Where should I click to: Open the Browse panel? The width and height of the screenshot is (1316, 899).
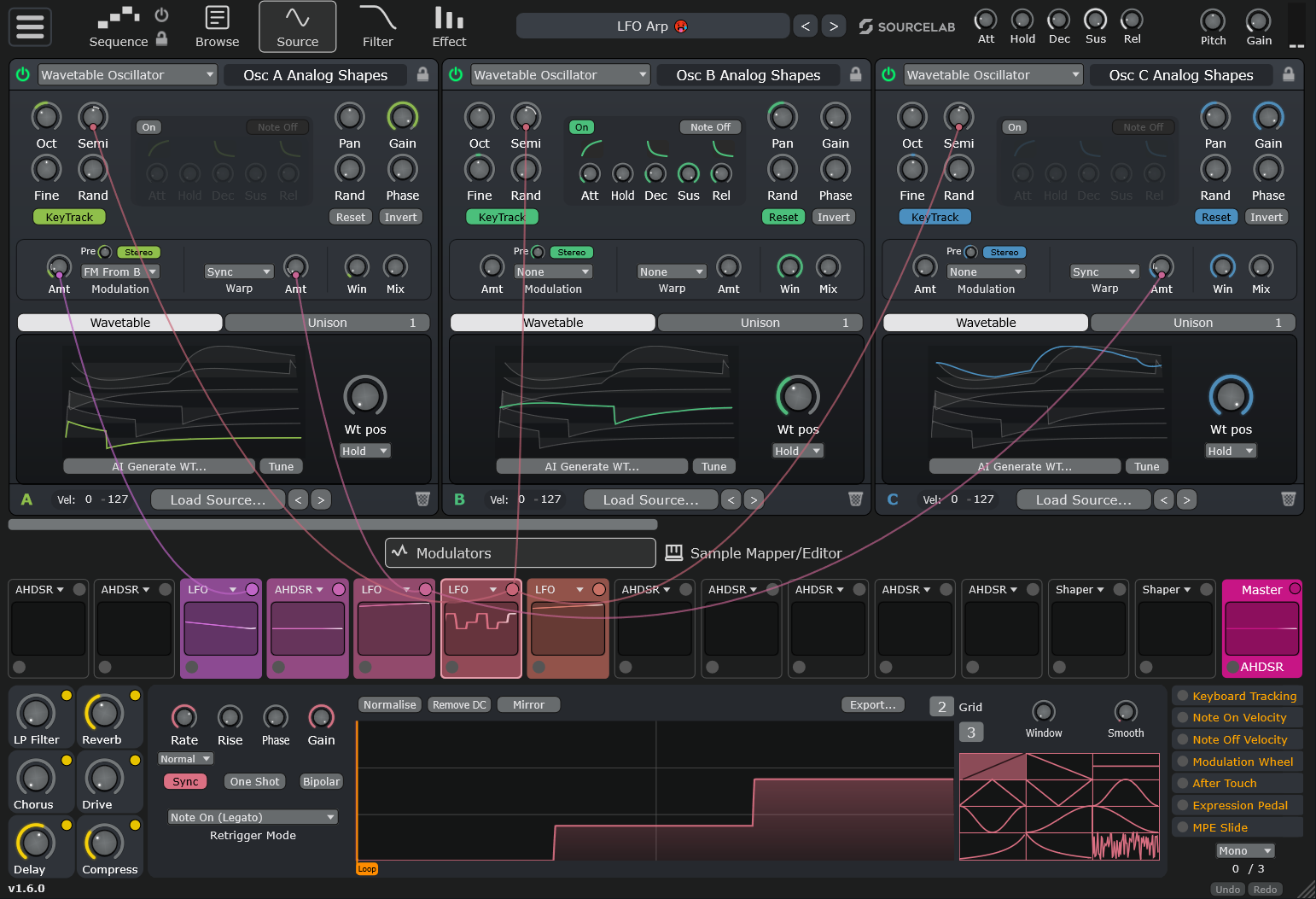tap(217, 26)
